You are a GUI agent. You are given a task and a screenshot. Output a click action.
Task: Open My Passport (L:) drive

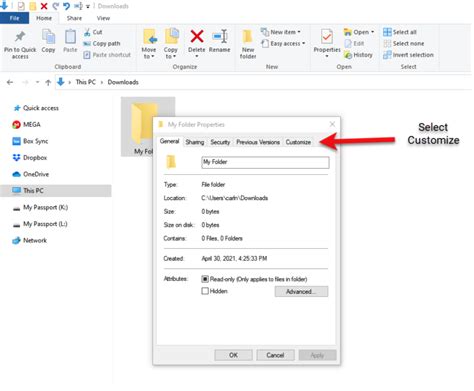coord(40,224)
